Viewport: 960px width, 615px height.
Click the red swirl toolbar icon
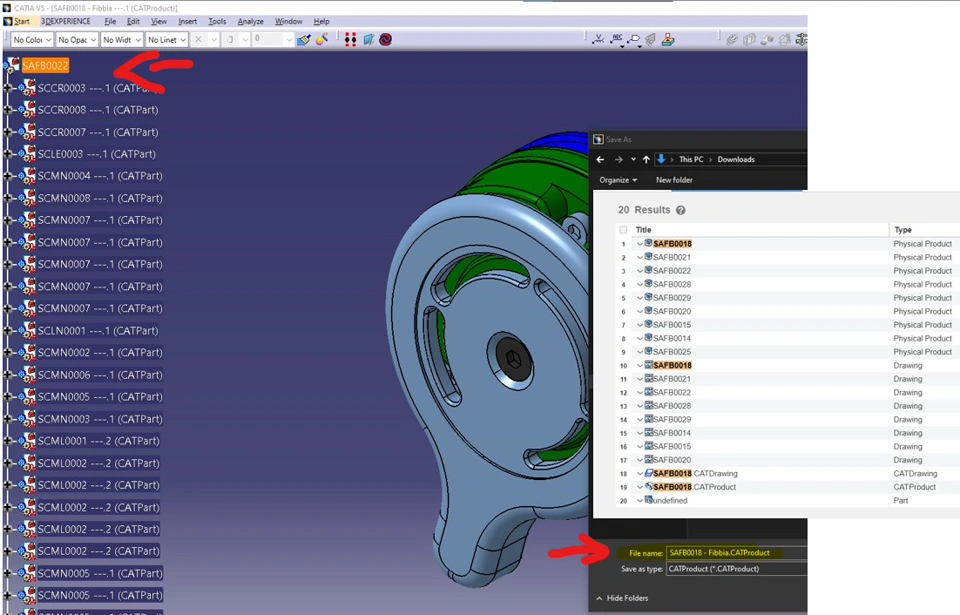pos(385,40)
